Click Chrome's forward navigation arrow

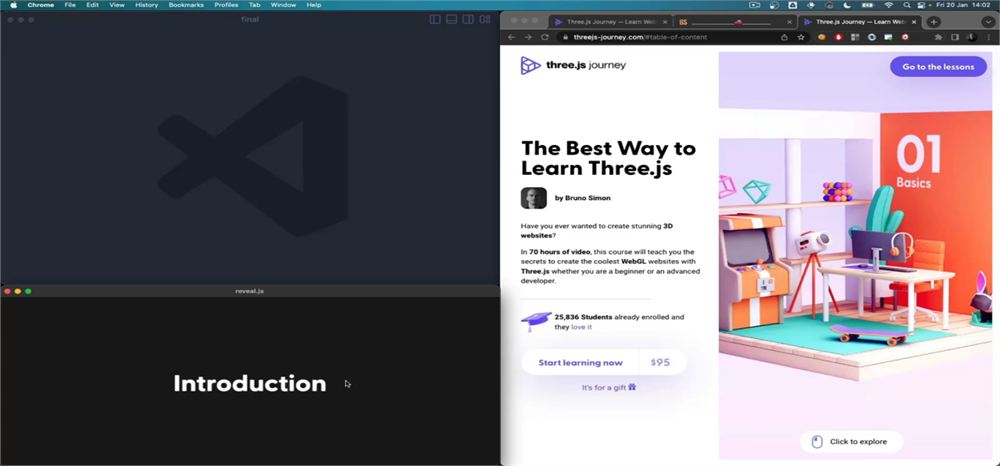pyautogui.click(x=528, y=37)
